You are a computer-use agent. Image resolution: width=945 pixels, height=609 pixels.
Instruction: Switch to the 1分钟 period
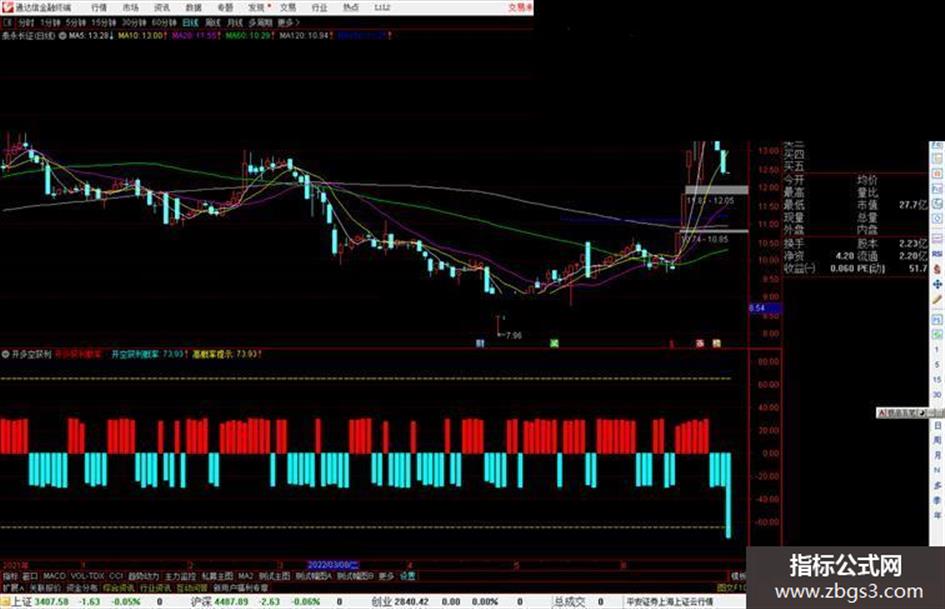point(50,22)
